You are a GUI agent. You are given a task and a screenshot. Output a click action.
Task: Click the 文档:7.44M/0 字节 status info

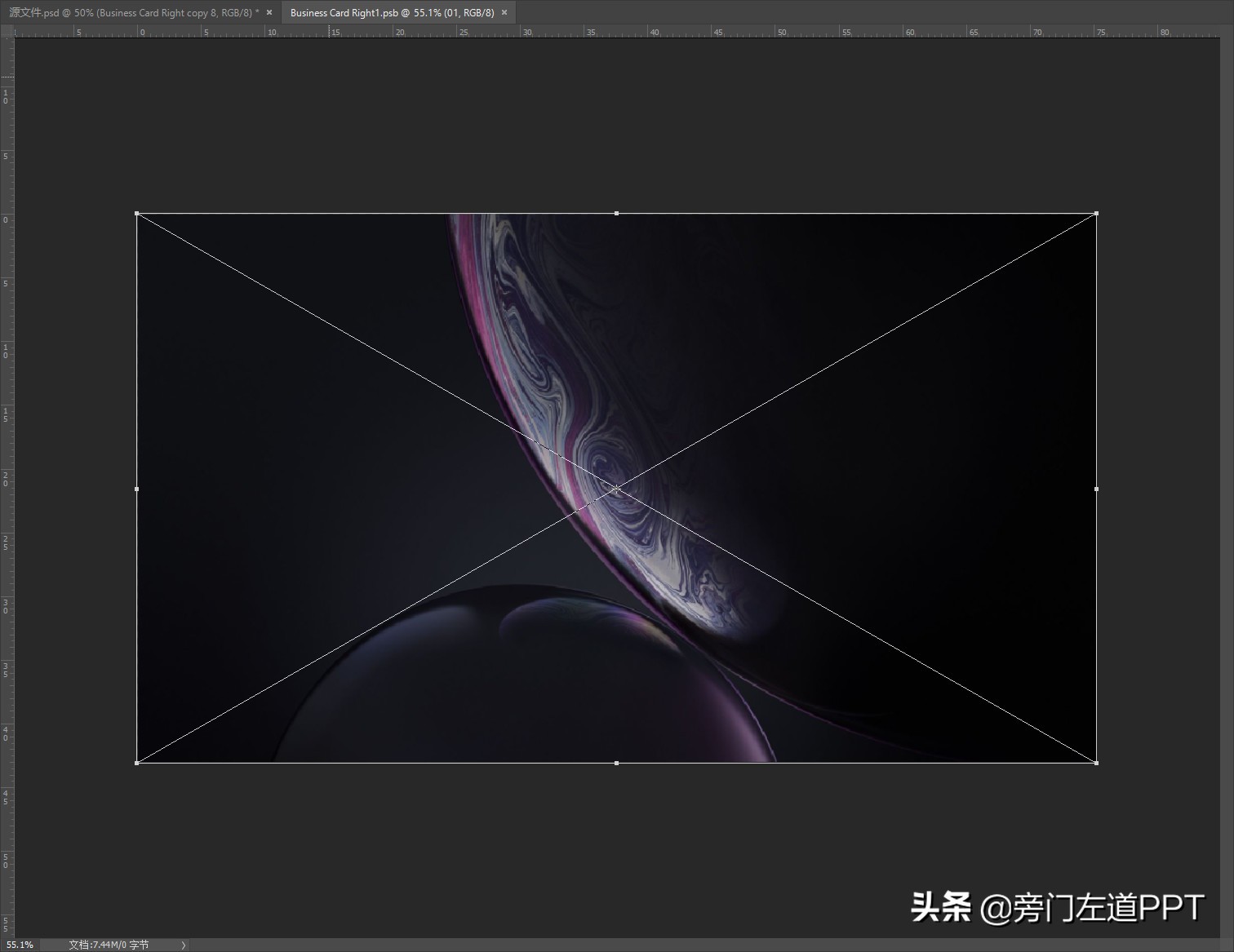tap(109, 945)
